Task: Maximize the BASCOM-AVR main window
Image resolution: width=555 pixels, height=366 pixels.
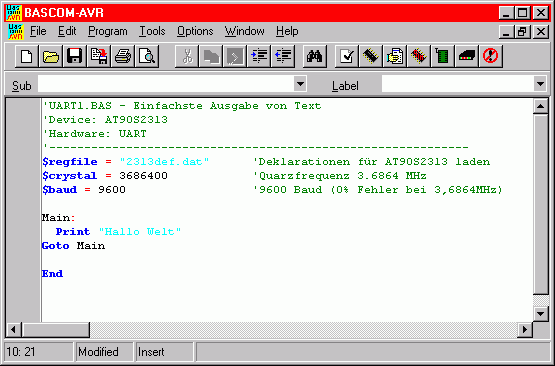Action: pyautogui.click(x=523, y=13)
